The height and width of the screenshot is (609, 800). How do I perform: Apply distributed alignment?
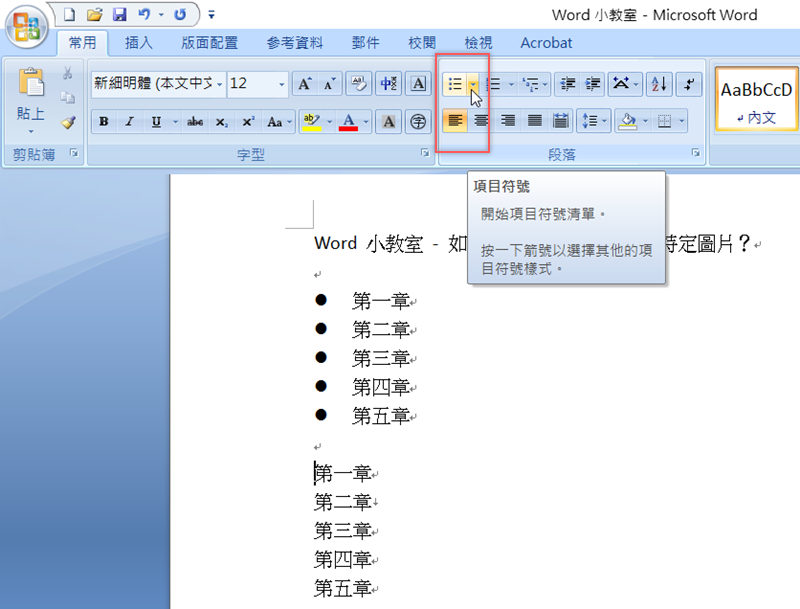click(560, 121)
